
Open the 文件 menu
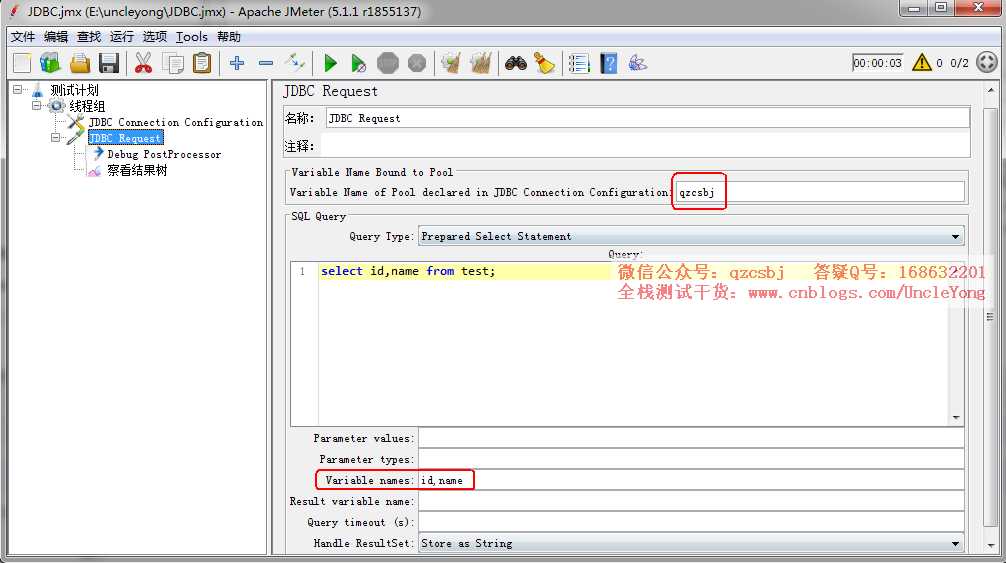(x=23, y=37)
